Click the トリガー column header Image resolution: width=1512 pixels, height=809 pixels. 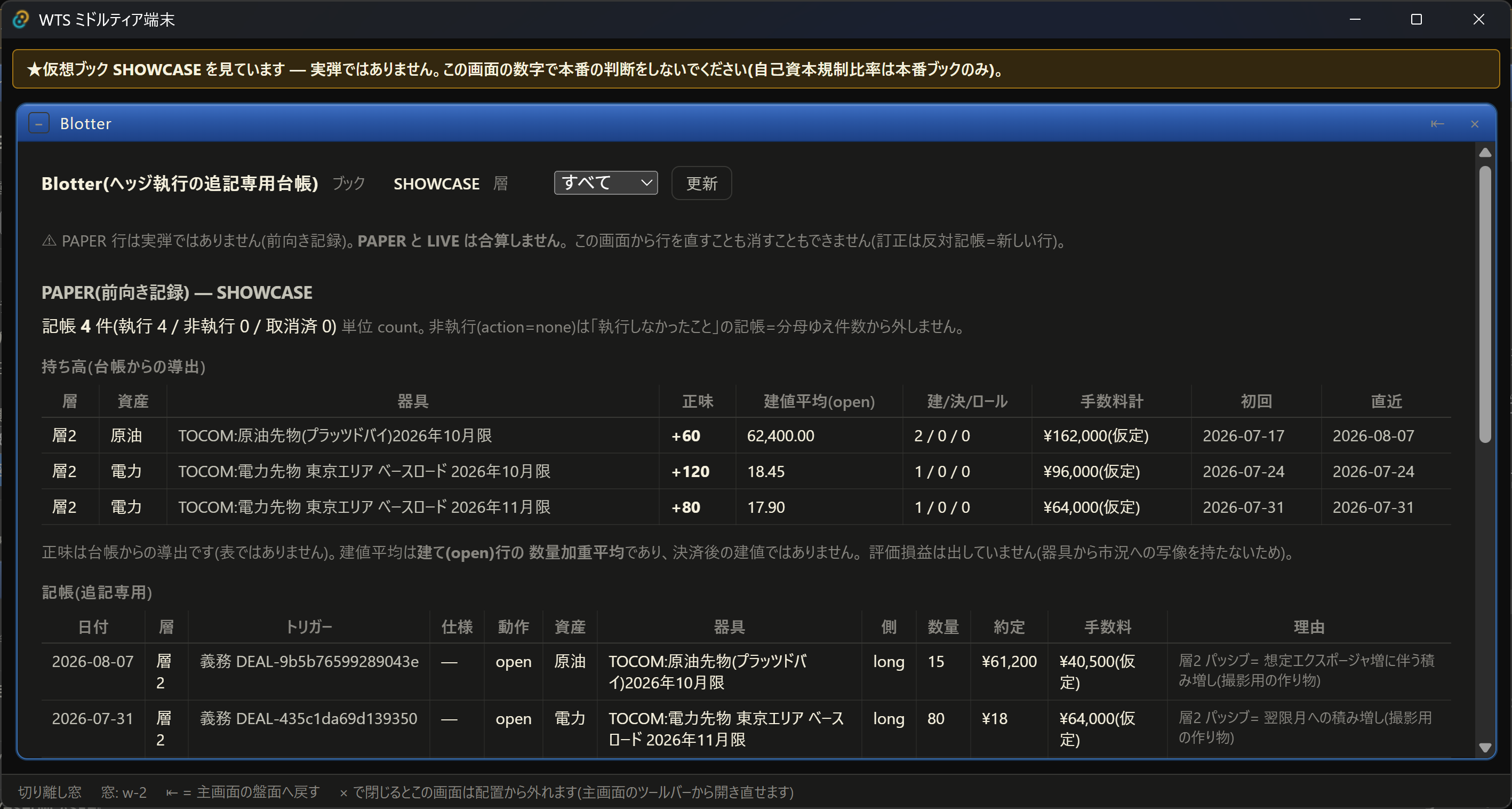coord(309,627)
